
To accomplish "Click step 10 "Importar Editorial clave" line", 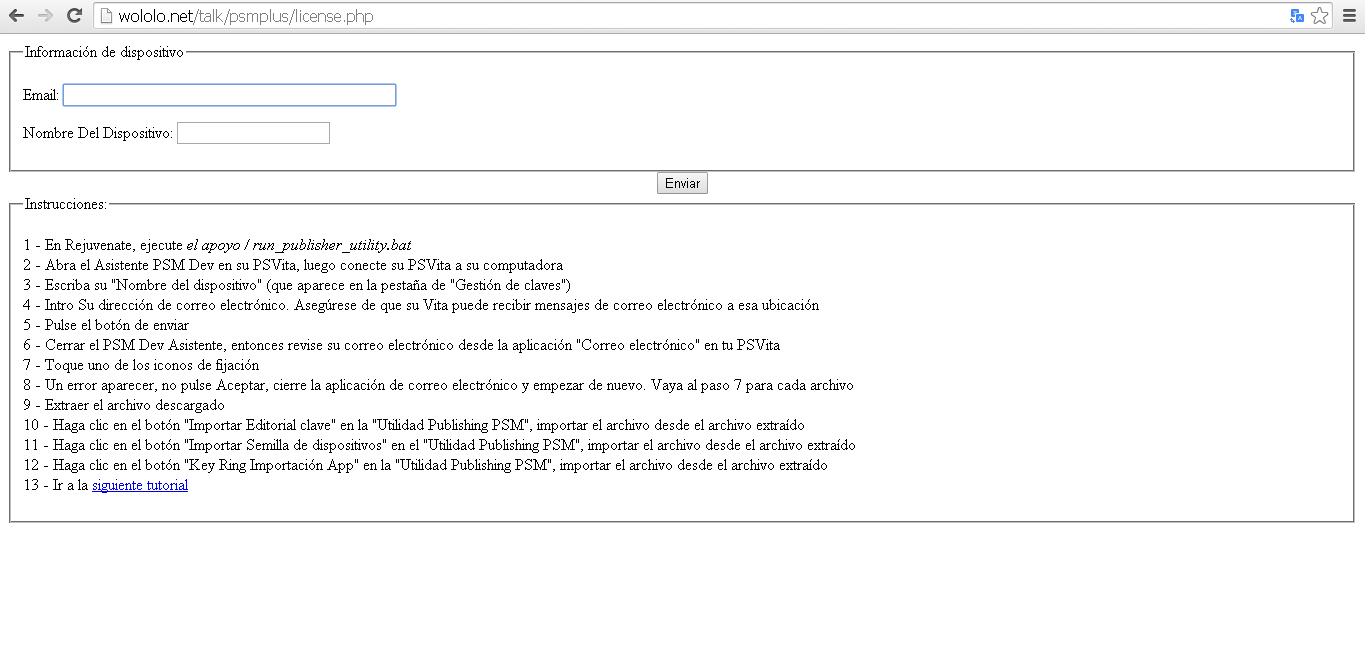I will click(414, 425).
